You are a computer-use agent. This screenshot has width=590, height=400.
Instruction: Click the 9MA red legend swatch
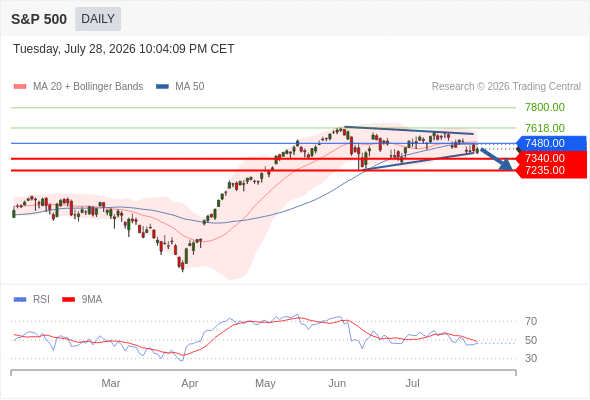tap(68, 300)
